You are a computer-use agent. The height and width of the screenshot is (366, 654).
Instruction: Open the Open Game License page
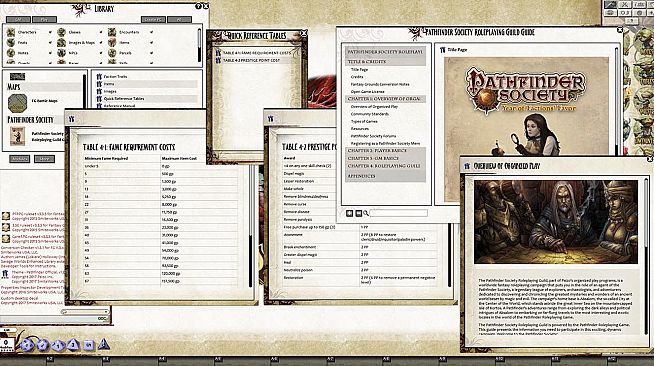(x=367, y=92)
